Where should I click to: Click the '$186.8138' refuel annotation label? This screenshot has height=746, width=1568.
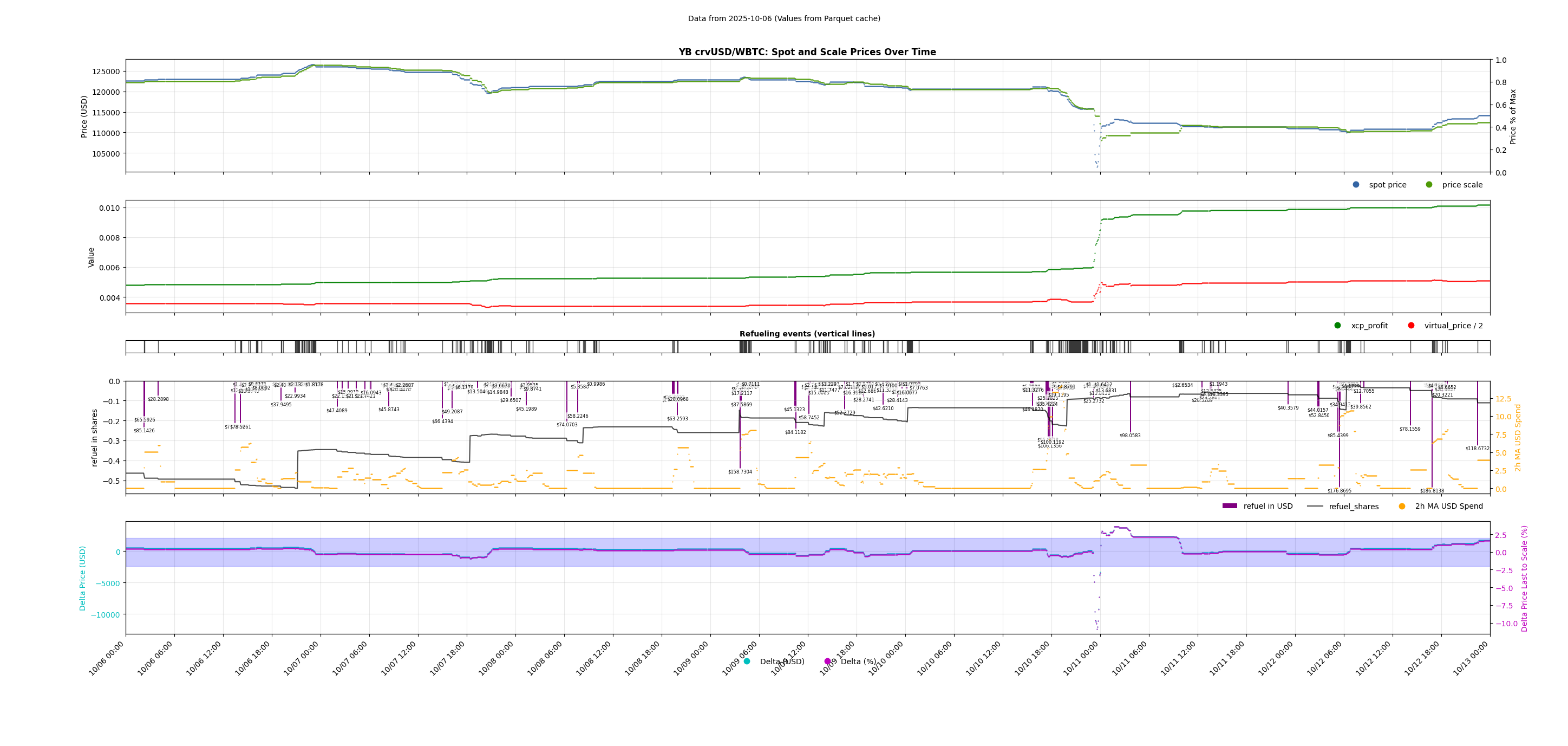tap(1432, 491)
